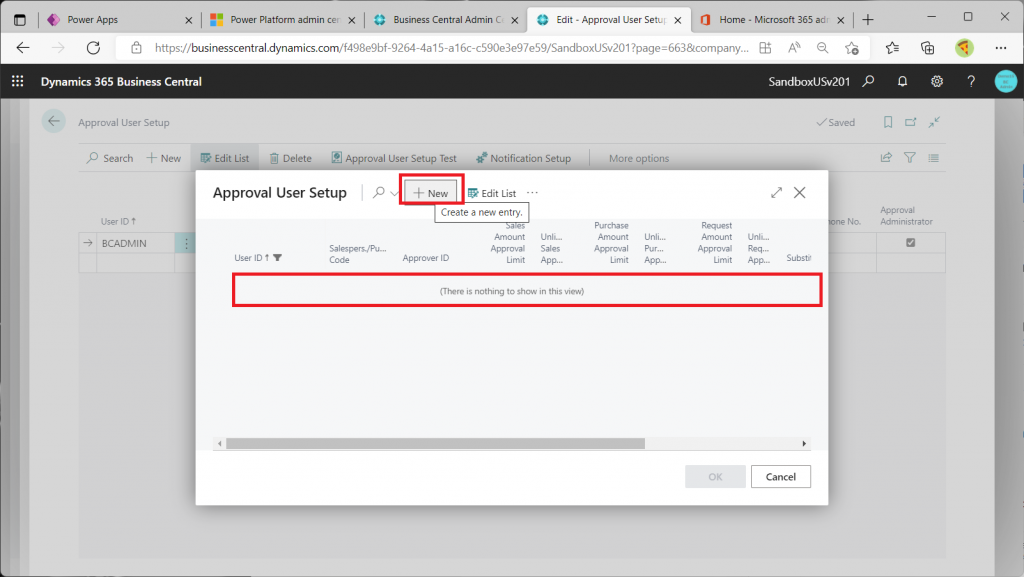Viewport: 1024px width, 577px height.
Task: Click the horizontal scrollbar thumb in the dialog
Action: (436, 444)
